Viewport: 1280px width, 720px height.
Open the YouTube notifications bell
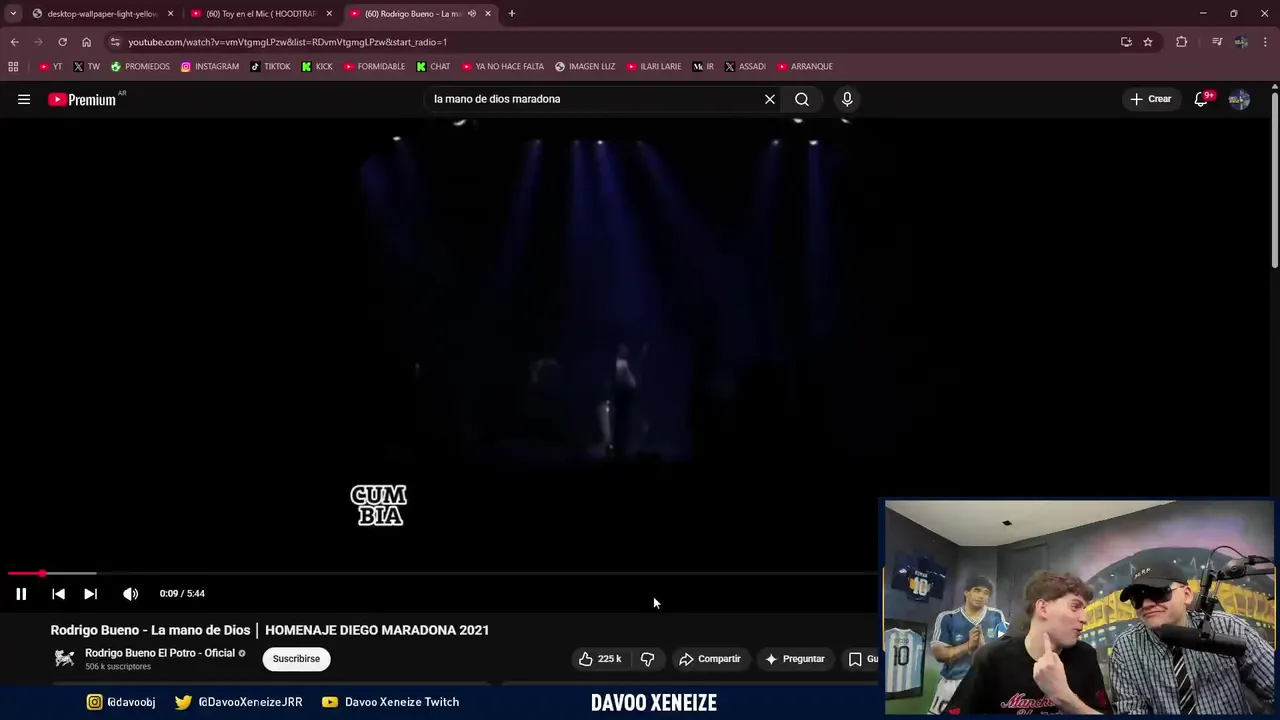[x=1202, y=99]
